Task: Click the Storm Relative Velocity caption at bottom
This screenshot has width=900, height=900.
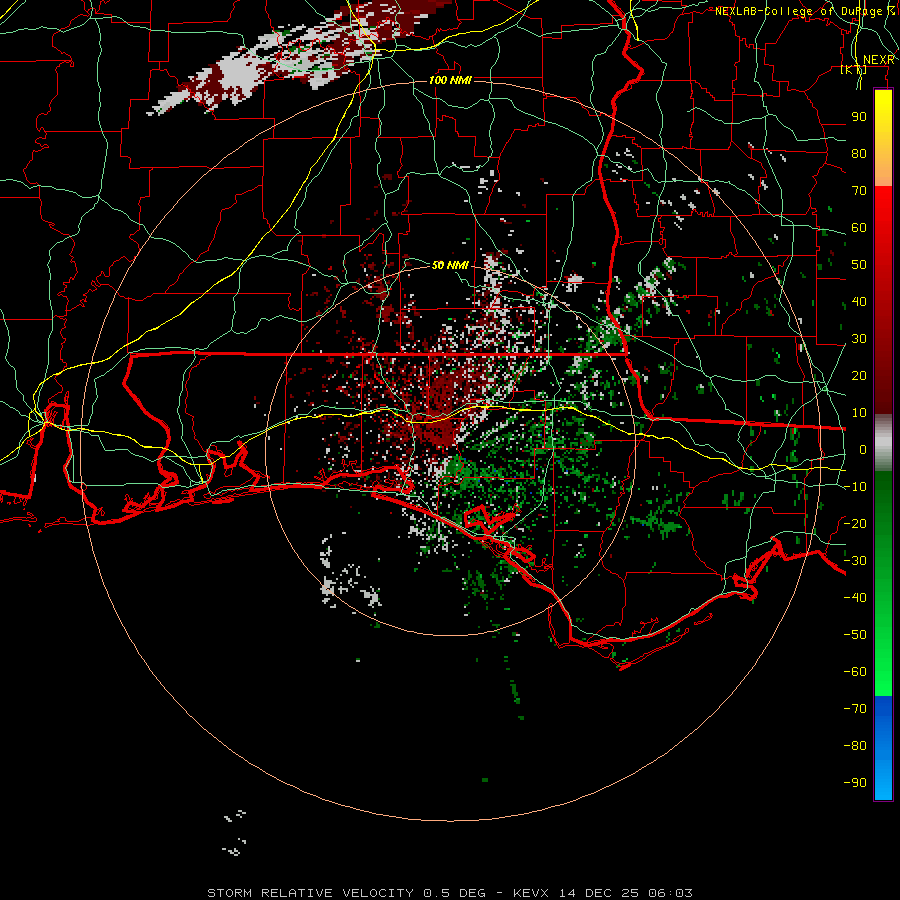Action: click(450, 893)
